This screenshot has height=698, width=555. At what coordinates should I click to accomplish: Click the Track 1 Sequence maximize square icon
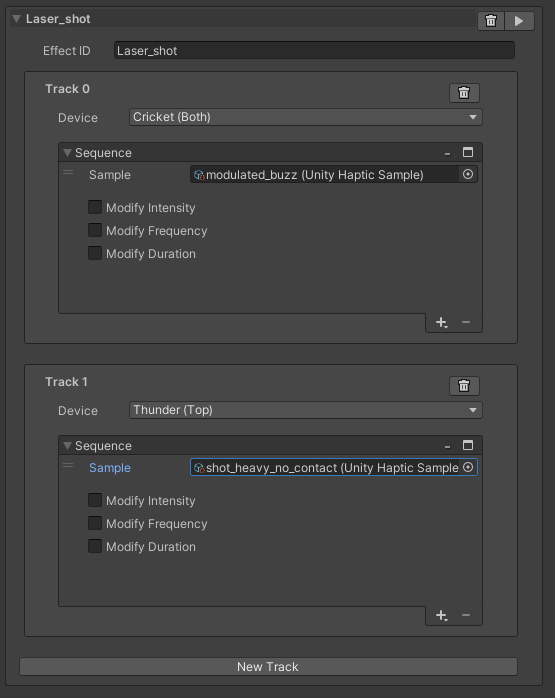coord(468,445)
